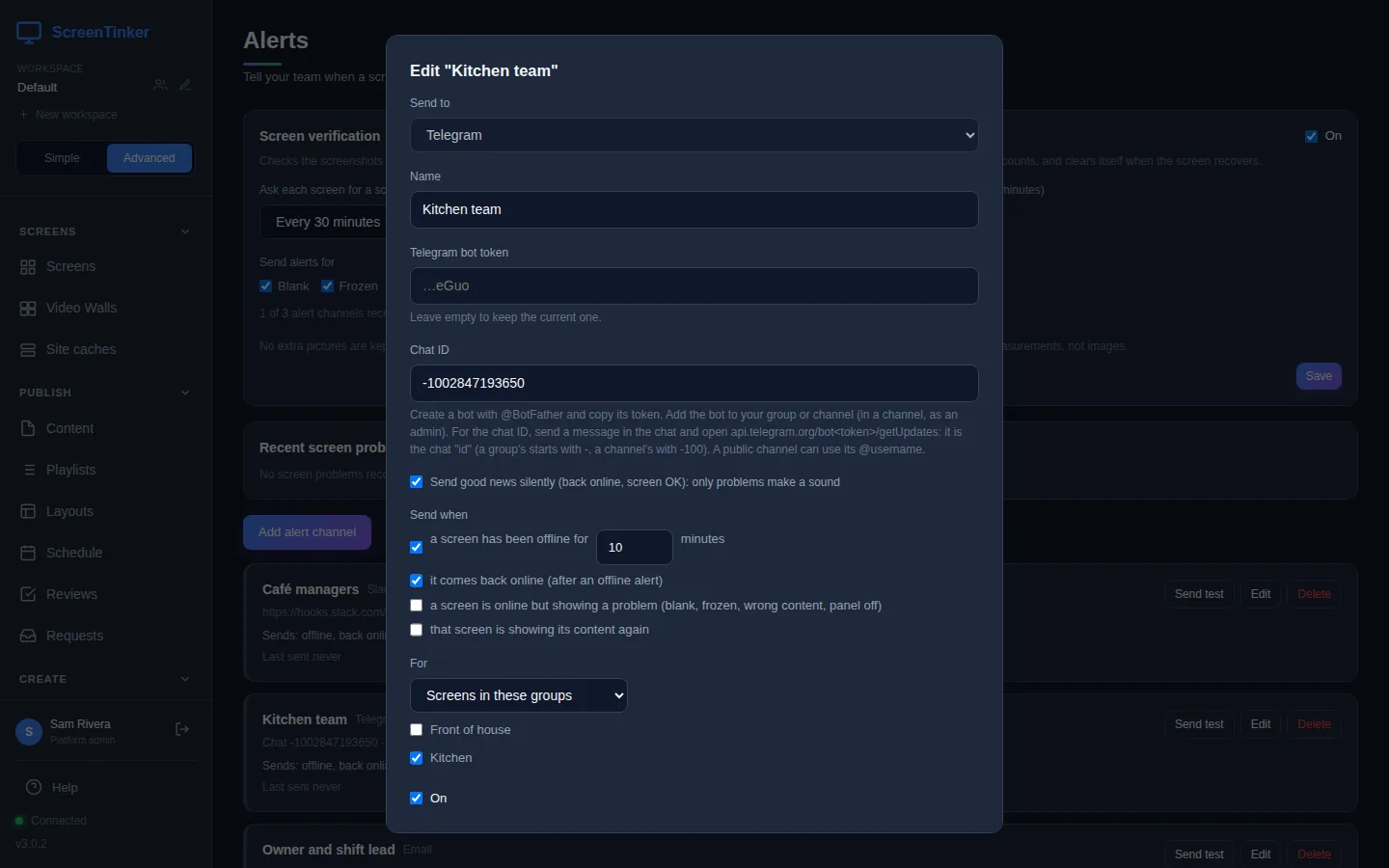This screenshot has height=868, width=1389.
Task: Click the green Connected status dot
Action: click(19, 821)
